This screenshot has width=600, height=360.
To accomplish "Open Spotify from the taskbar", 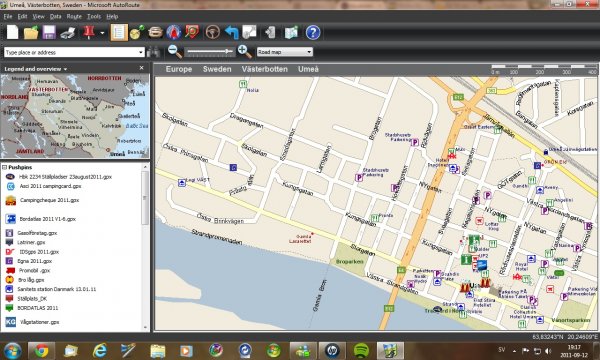I will (x=361, y=350).
